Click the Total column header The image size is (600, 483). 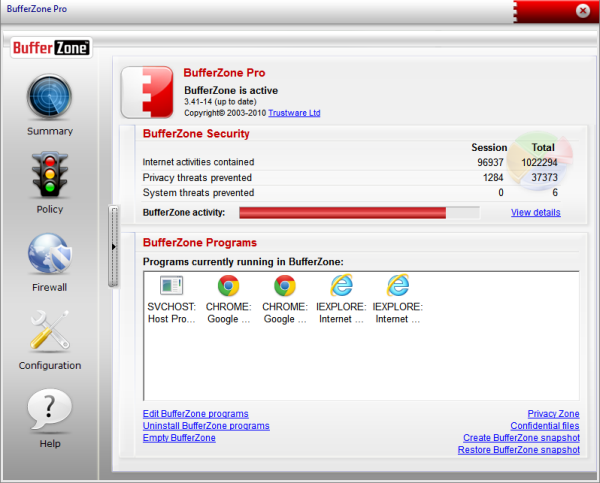pos(543,147)
